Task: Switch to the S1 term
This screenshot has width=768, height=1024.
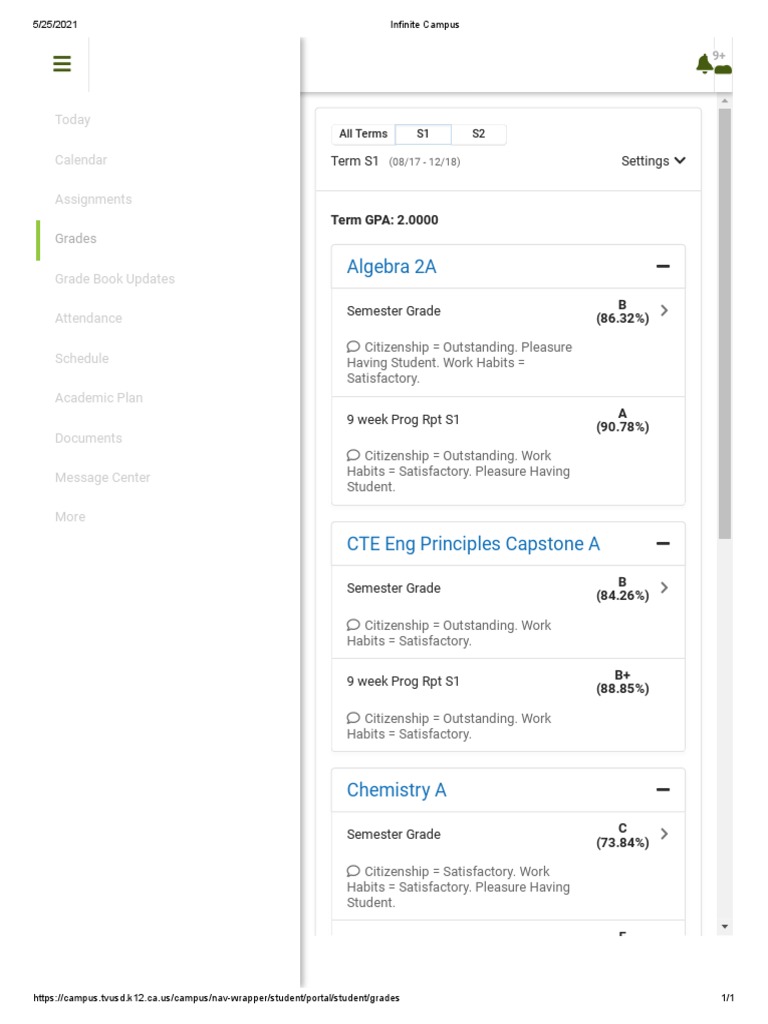Action: pos(423,134)
